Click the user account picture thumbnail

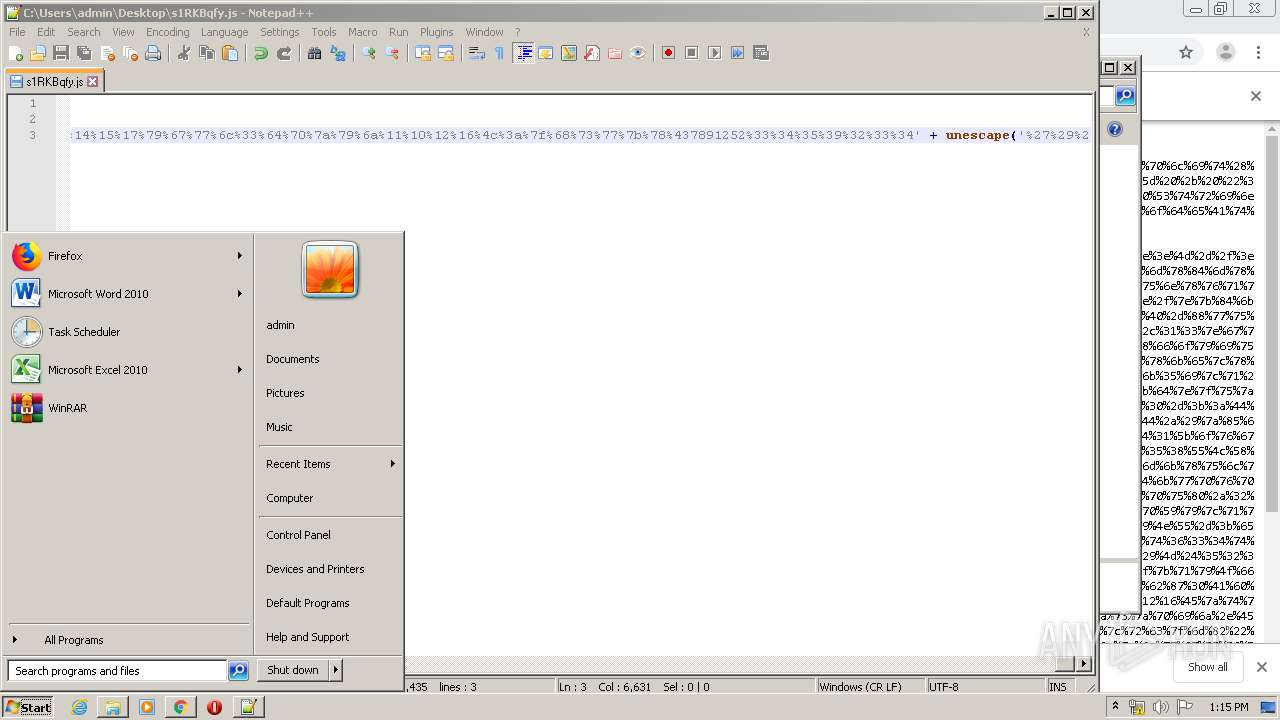click(x=330, y=270)
